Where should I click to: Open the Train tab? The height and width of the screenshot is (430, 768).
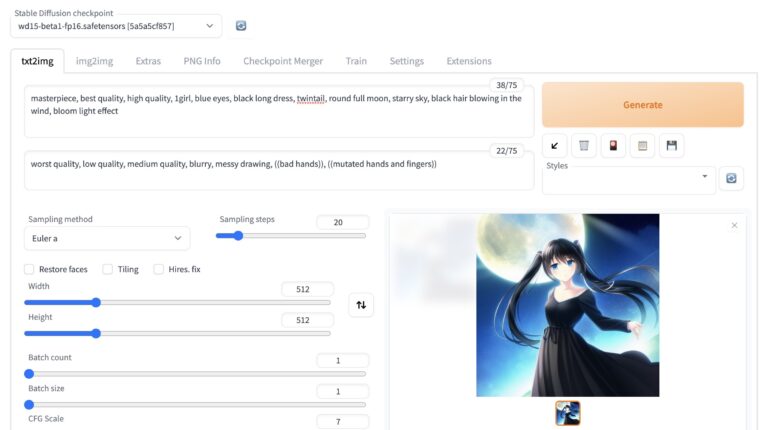pos(356,61)
